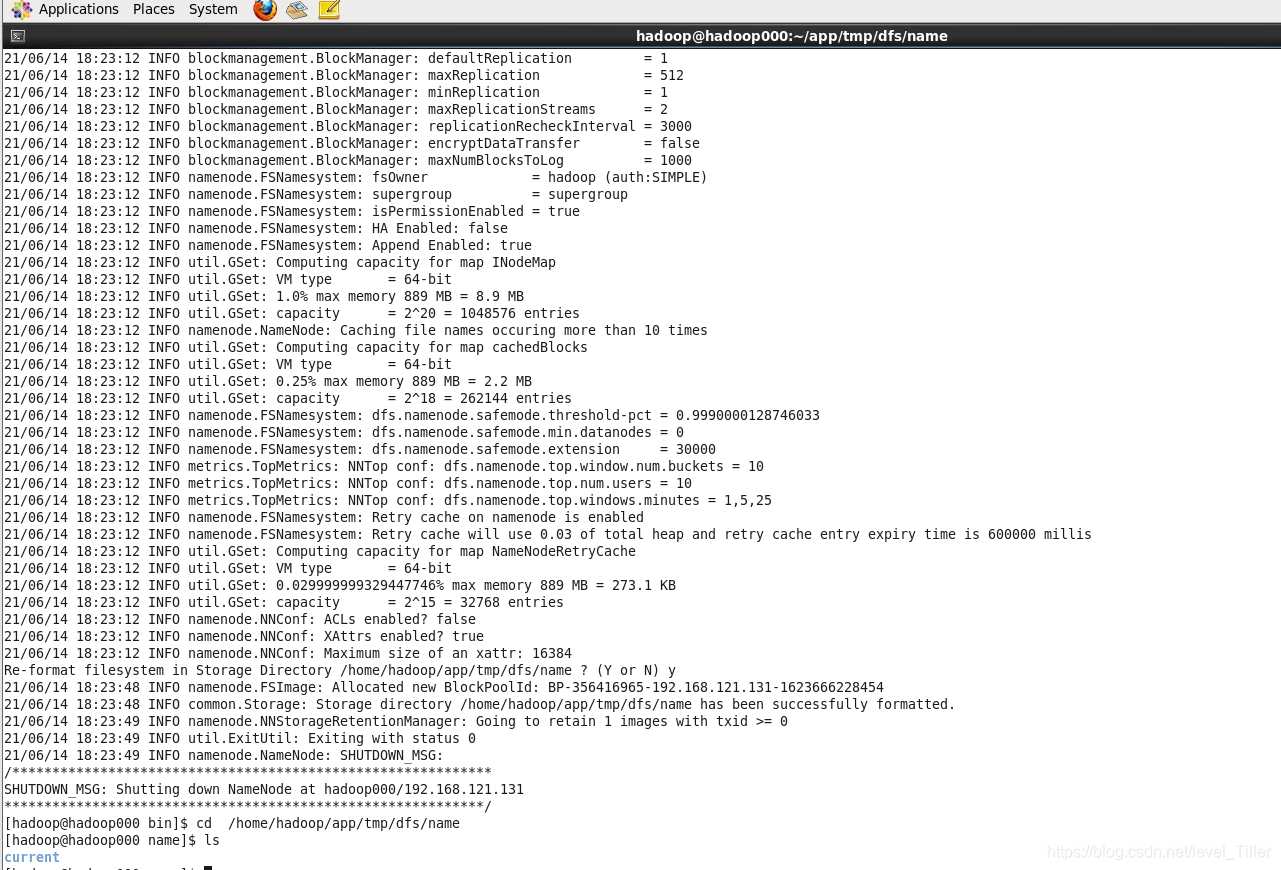This screenshot has width=1281, height=870.
Task: Open the Evolution mail launcher icon
Action: click(x=297, y=10)
